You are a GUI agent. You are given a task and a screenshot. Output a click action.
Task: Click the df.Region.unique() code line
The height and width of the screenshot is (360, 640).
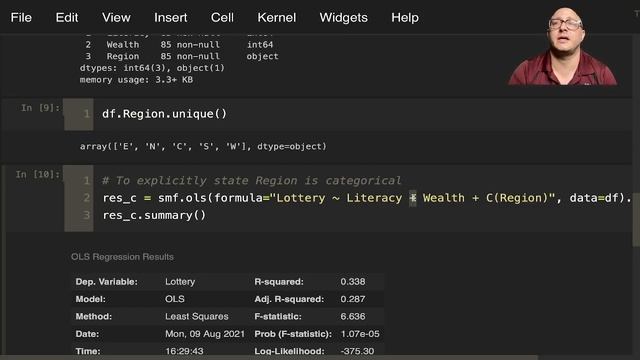(164, 114)
